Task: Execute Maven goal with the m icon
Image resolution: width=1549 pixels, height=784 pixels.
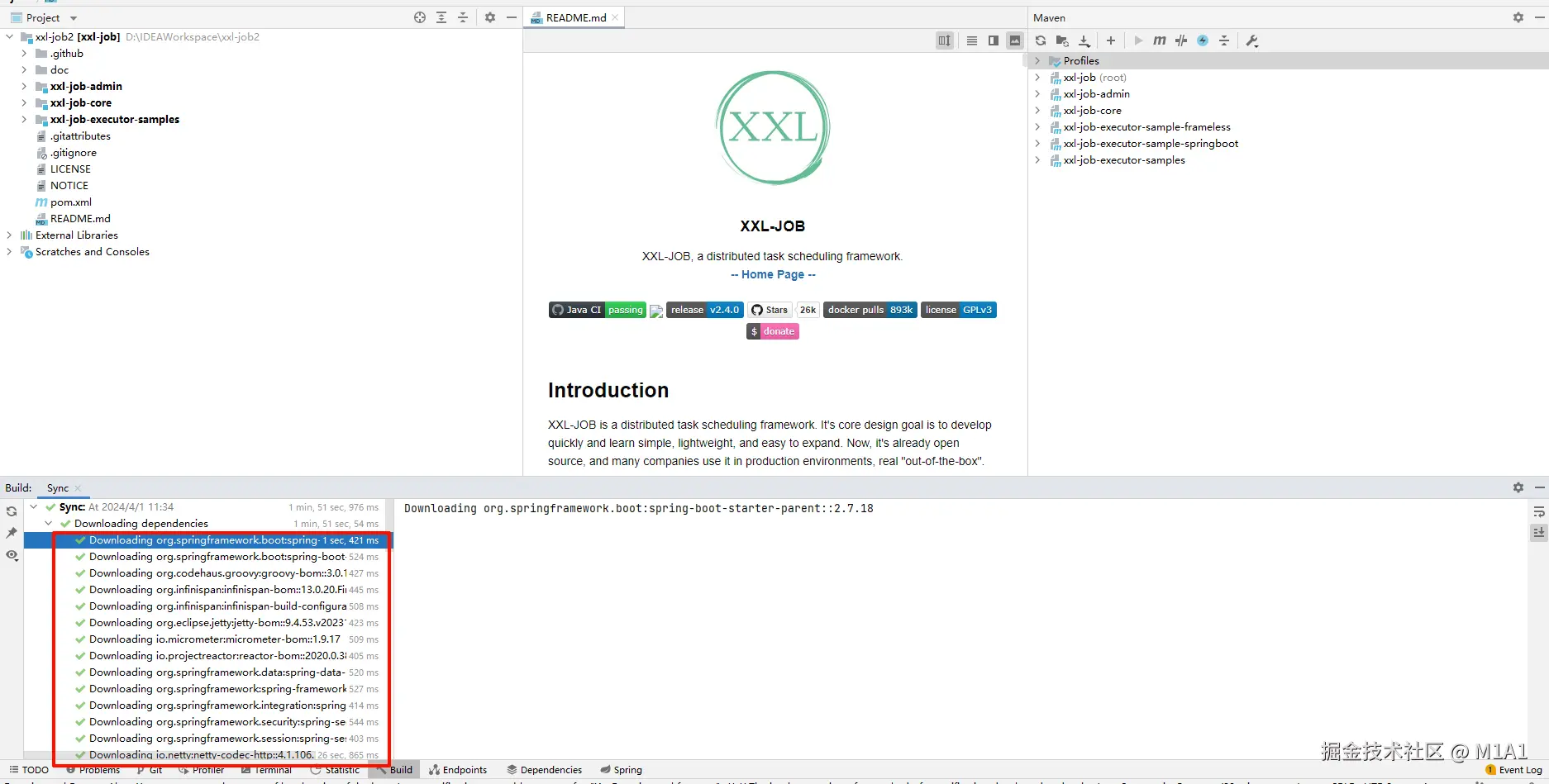Action: 1160,40
